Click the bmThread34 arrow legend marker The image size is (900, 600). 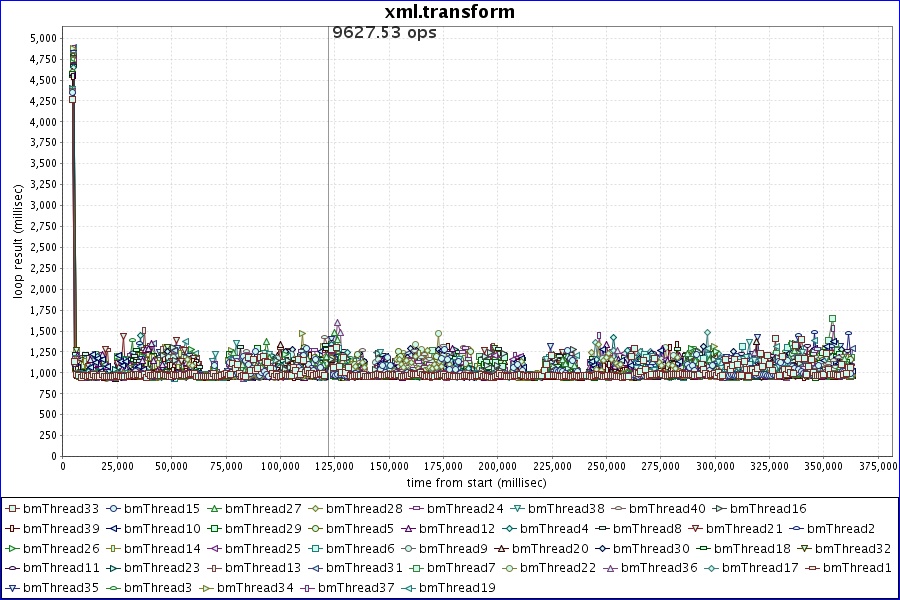click(205, 587)
